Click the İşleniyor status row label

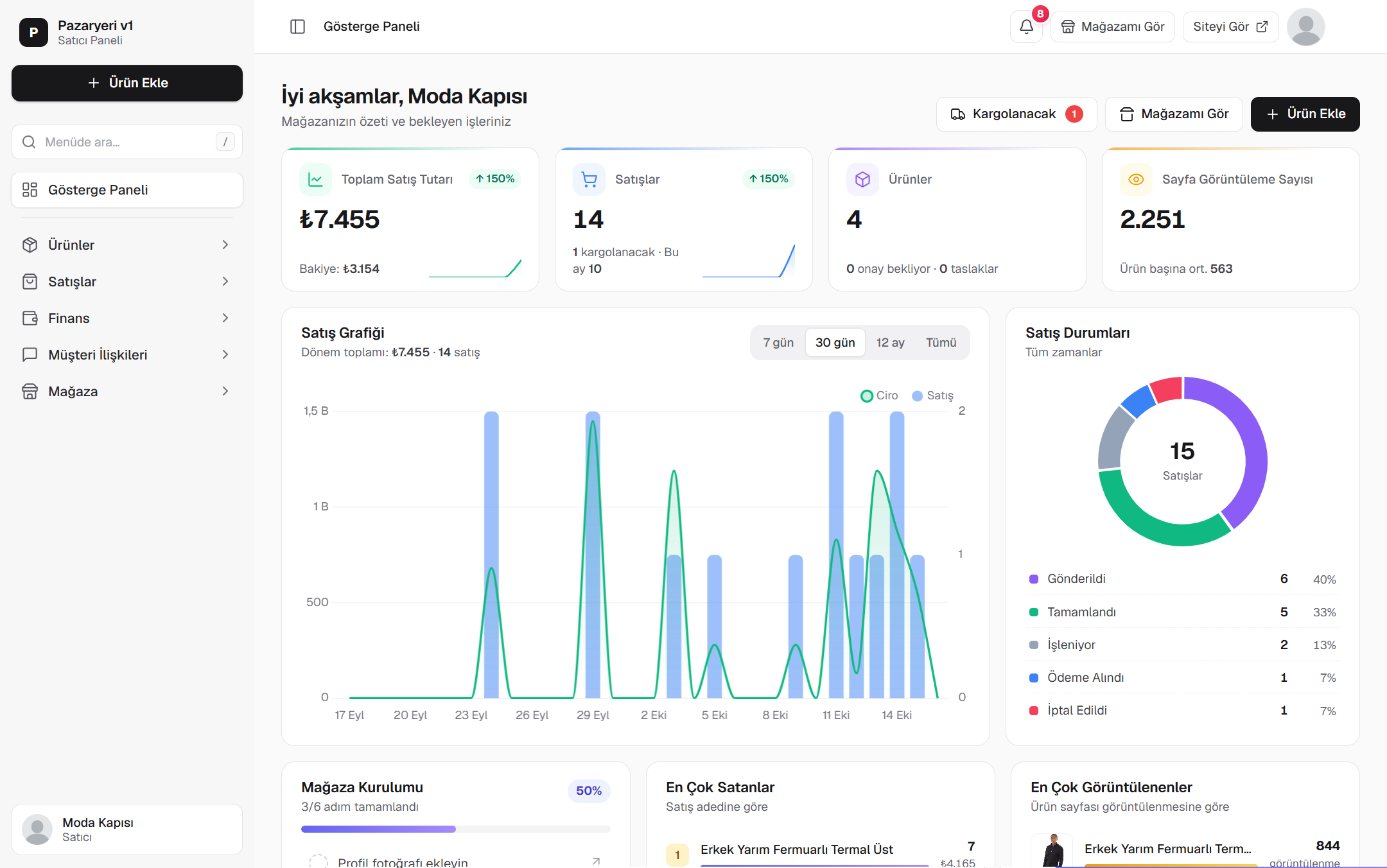[x=1071, y=645]
